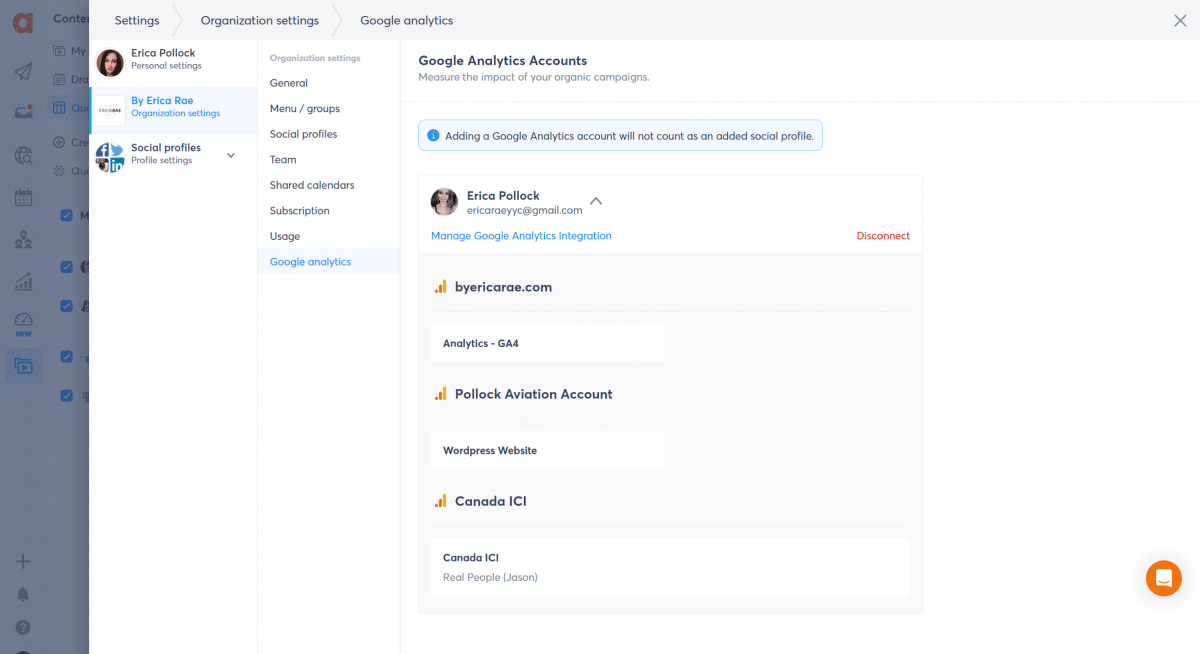Viewport: 1200px width, 654px height.
Task: Click the notification bell icon
Action: tap(23, 595)
